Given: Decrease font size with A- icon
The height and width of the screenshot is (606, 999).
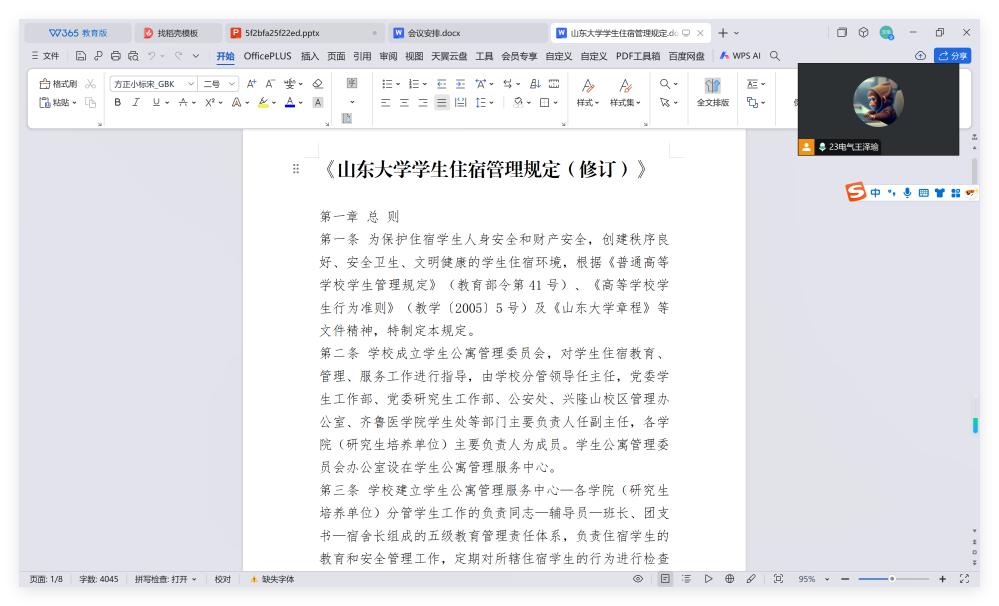Looking at the screenshot, I should [x=270, y=83].
